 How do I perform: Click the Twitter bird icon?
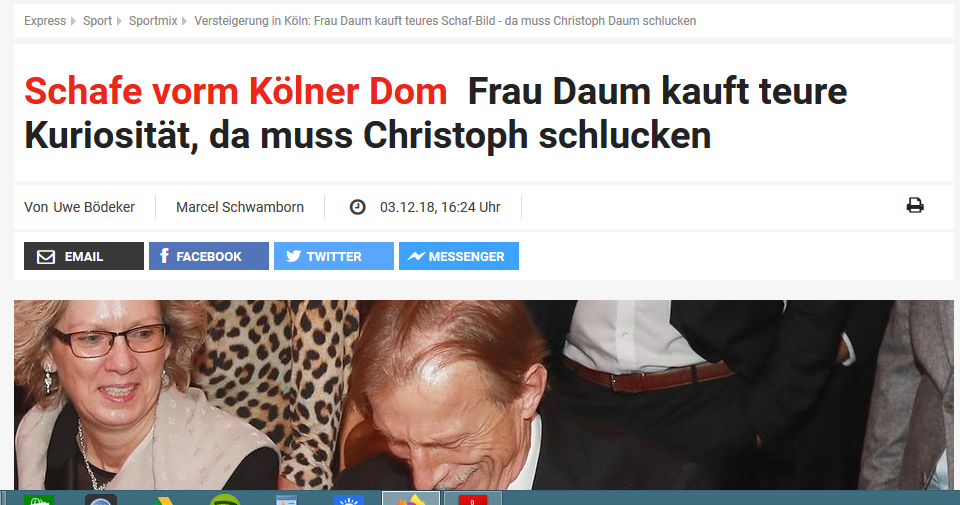(x=293, y=256)
